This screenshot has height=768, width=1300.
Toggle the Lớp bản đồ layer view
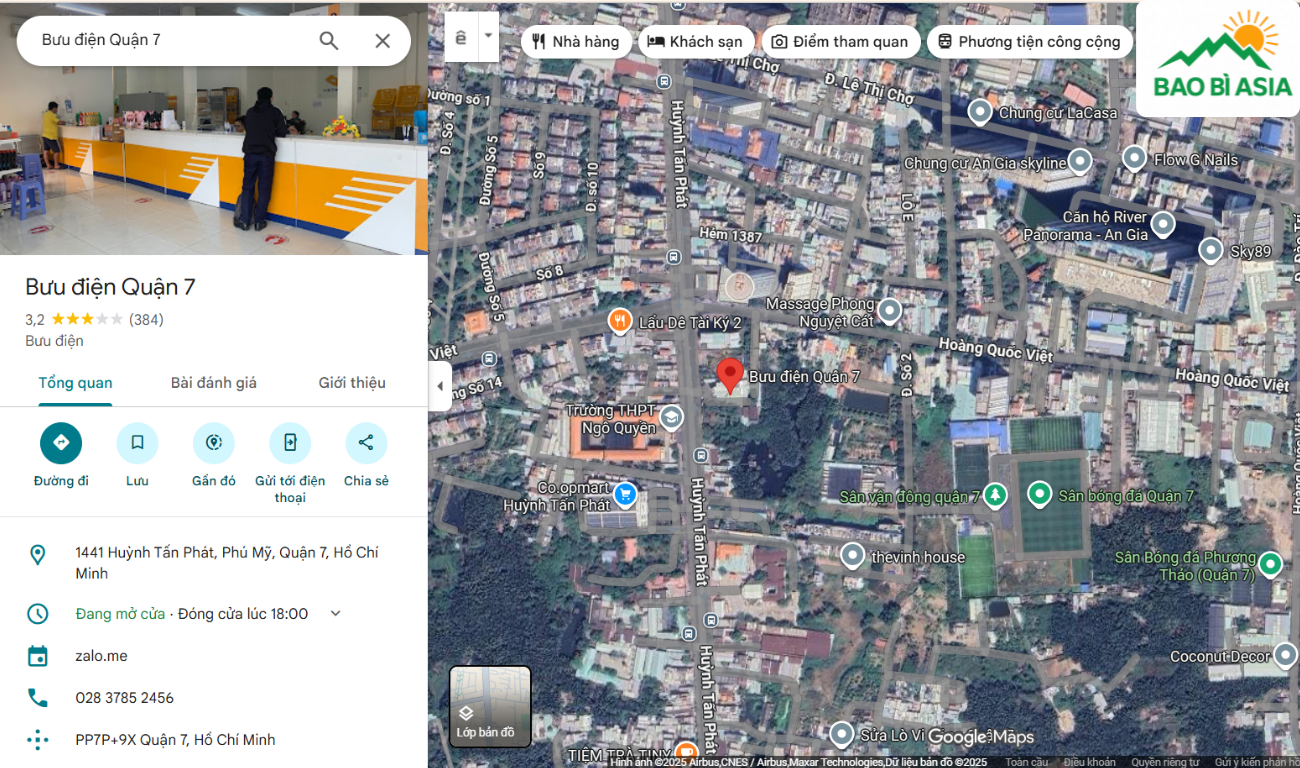tap(489, 706)
